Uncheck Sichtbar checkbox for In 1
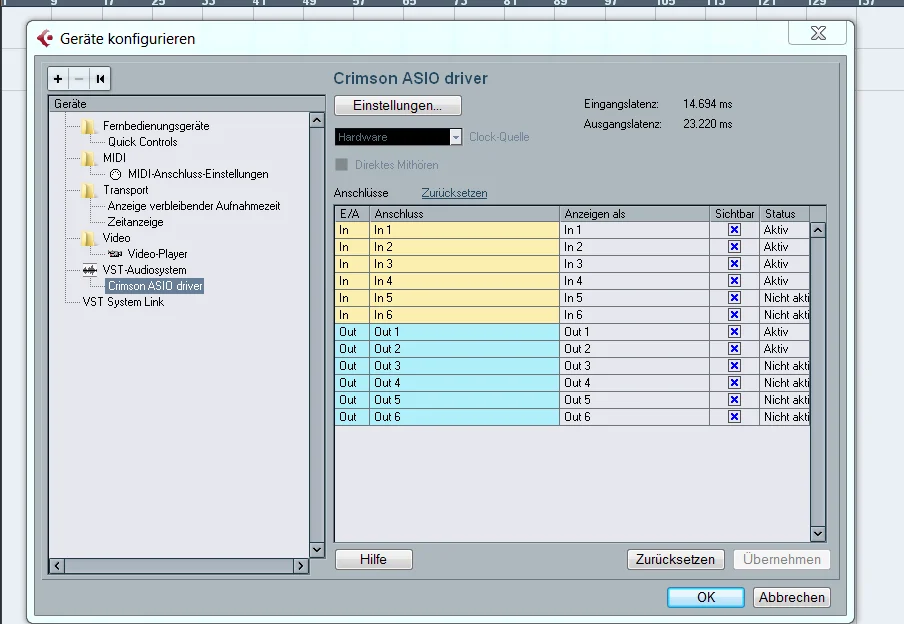This screenshot has height=624, width=904. [x=734, y=230]
